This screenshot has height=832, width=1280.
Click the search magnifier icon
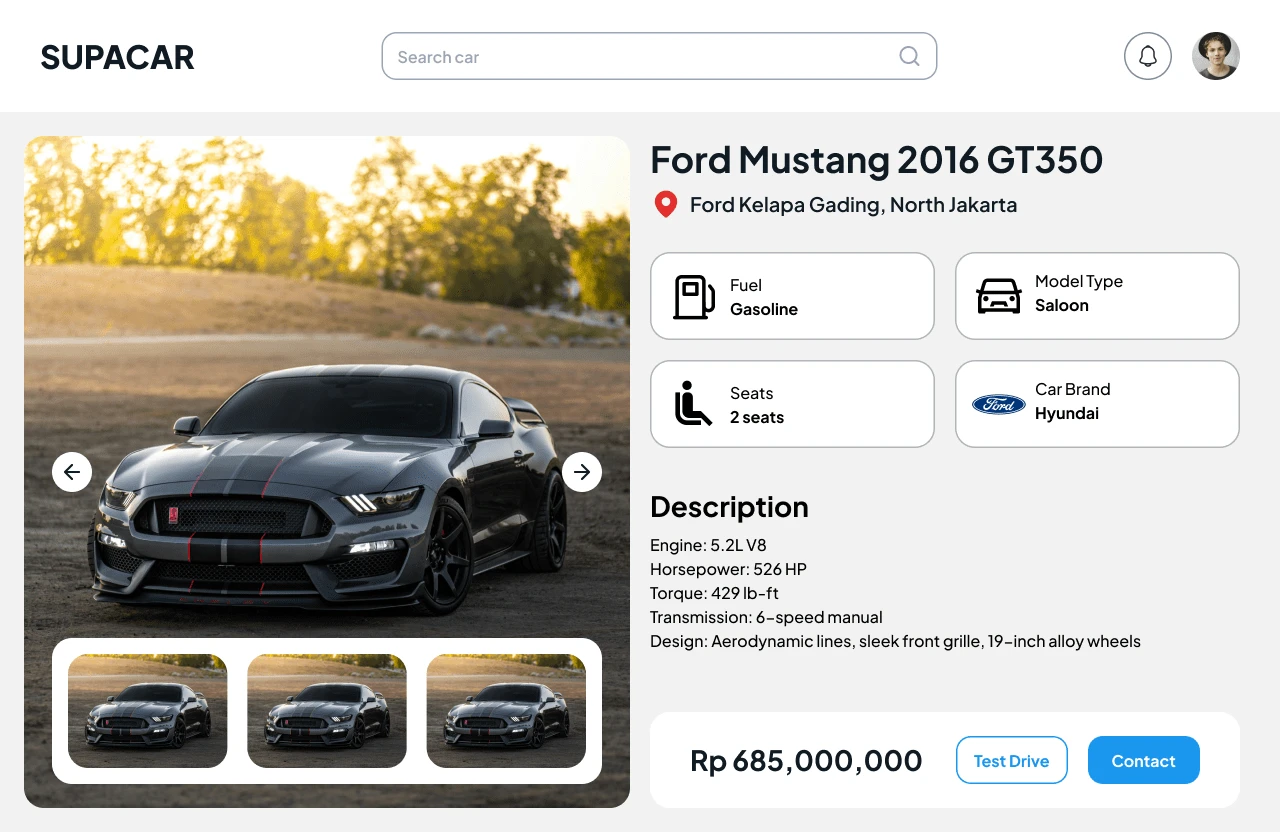(909, 56)
